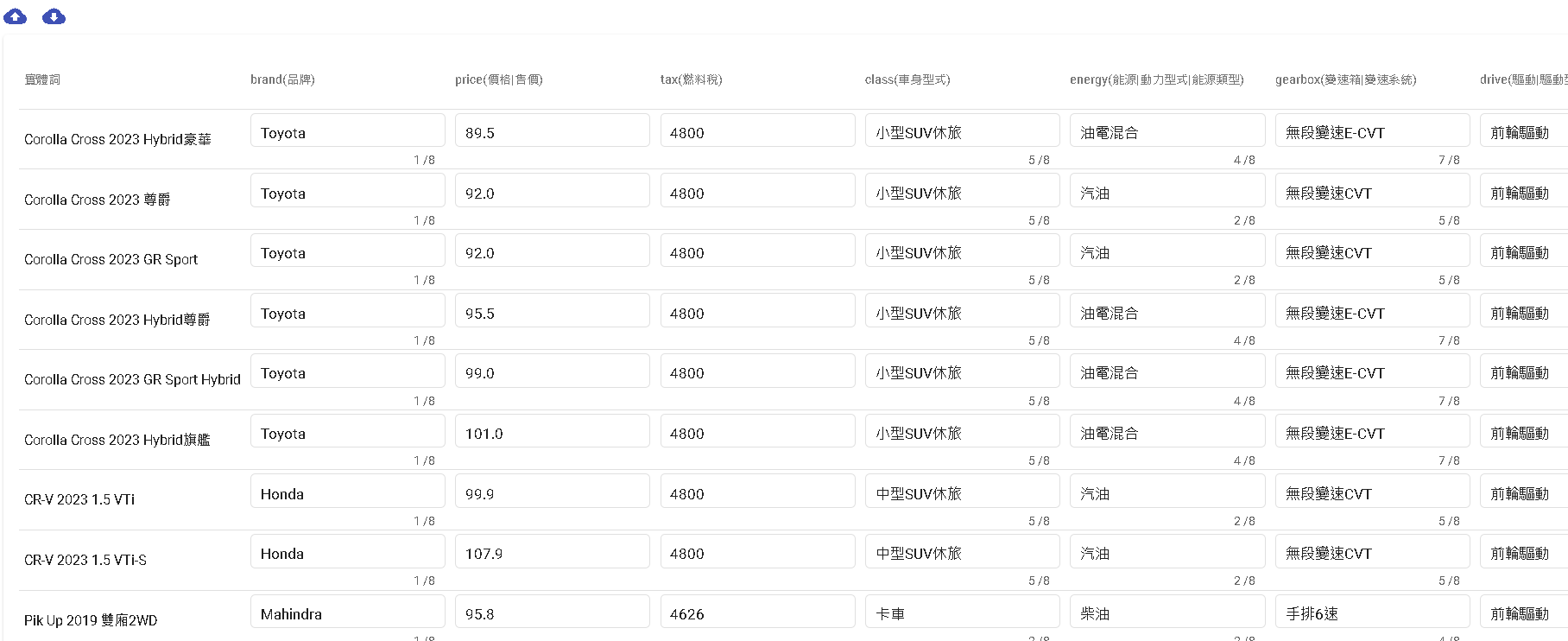Click the cloud download icon

(x=54, y=16)
